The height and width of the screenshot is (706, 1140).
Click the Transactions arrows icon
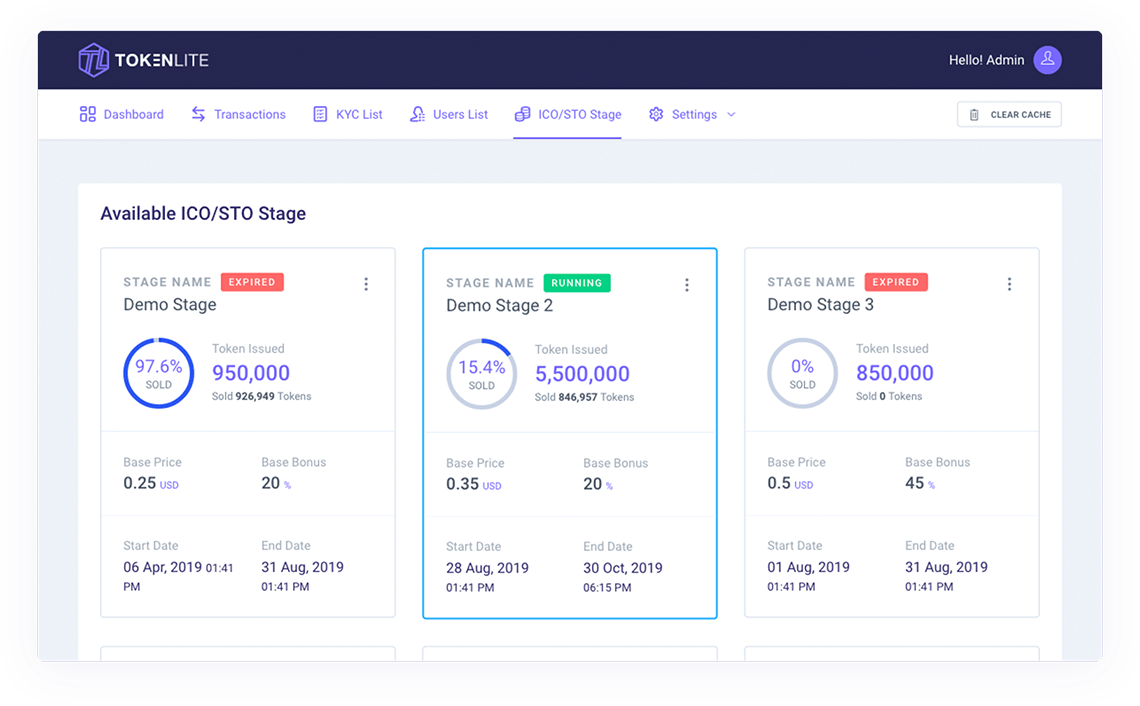click(199, 114)
